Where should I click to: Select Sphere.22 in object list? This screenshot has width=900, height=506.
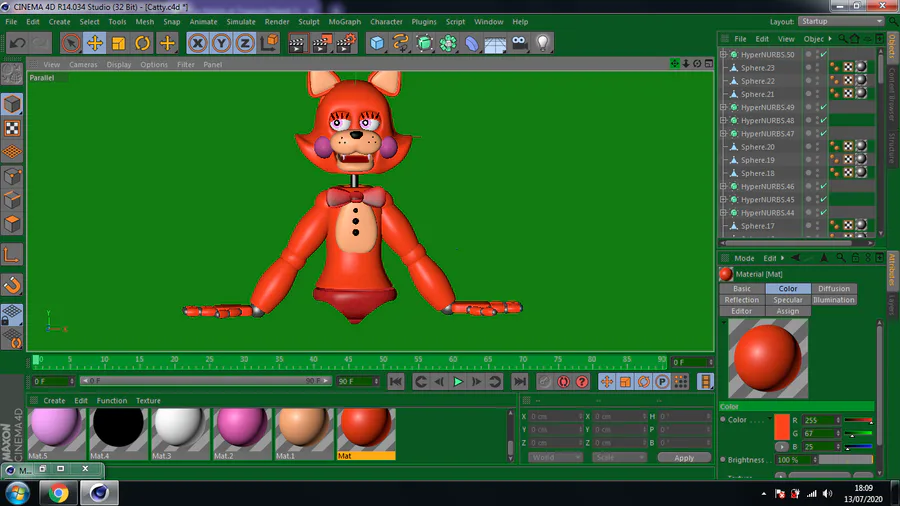[757, 81]
